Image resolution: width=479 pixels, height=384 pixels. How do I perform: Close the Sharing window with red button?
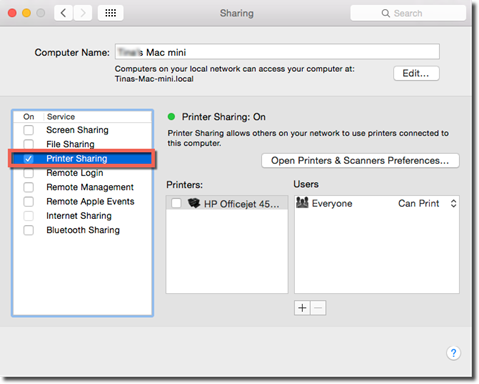[x=12, y=13]
